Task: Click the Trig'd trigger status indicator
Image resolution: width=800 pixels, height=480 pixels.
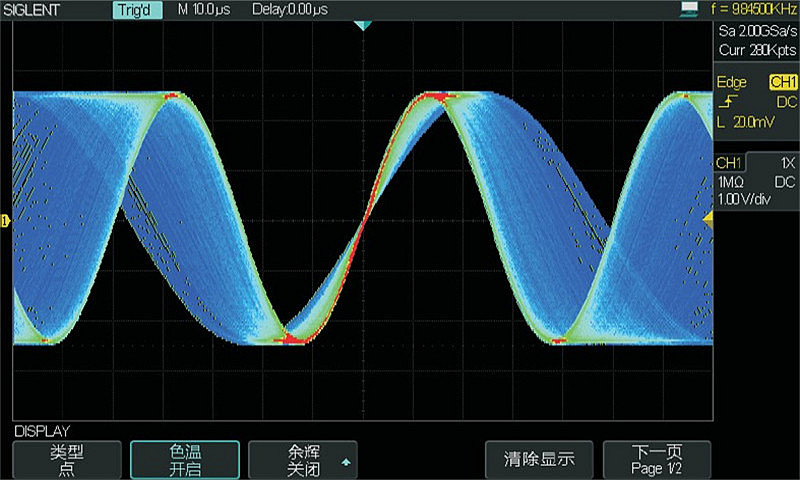Action: [139, 10]
